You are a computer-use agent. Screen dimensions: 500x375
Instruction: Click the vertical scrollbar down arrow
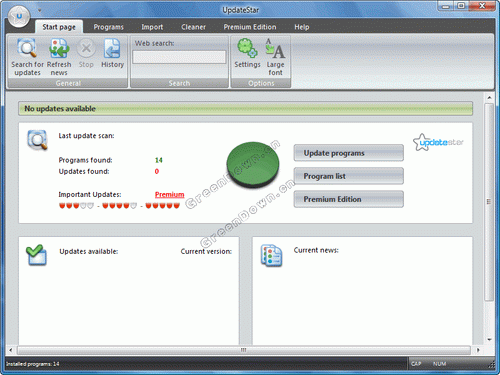pos(489,340)
